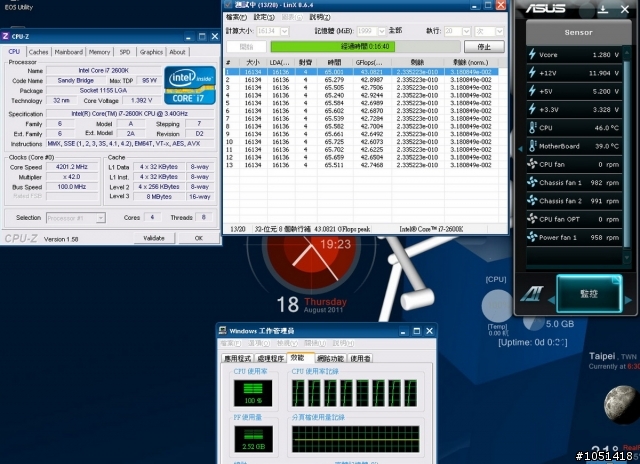The width and height of the screenshot is (640, 464).
Task: Click the Chassis fan 1 icon
Action: click(x=532, y=182)
